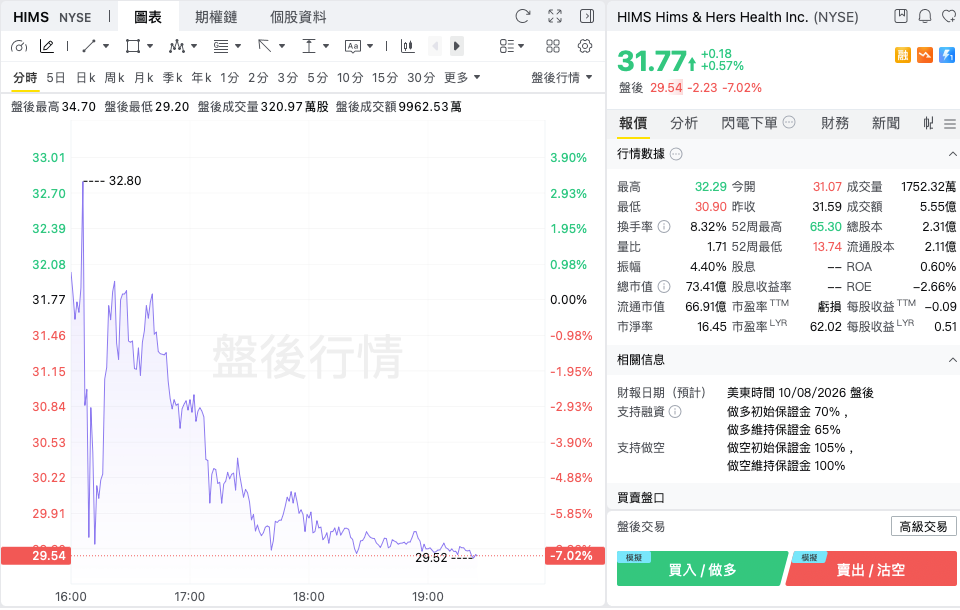Select the rectangle shape tool

coord(132,46)
